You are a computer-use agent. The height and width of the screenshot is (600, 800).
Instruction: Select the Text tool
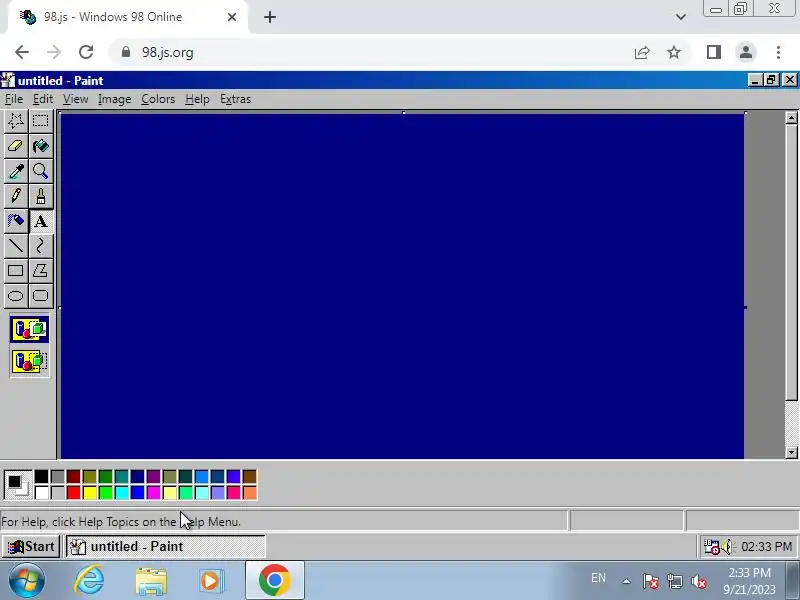pyautogui.click(x=41, y=221)
